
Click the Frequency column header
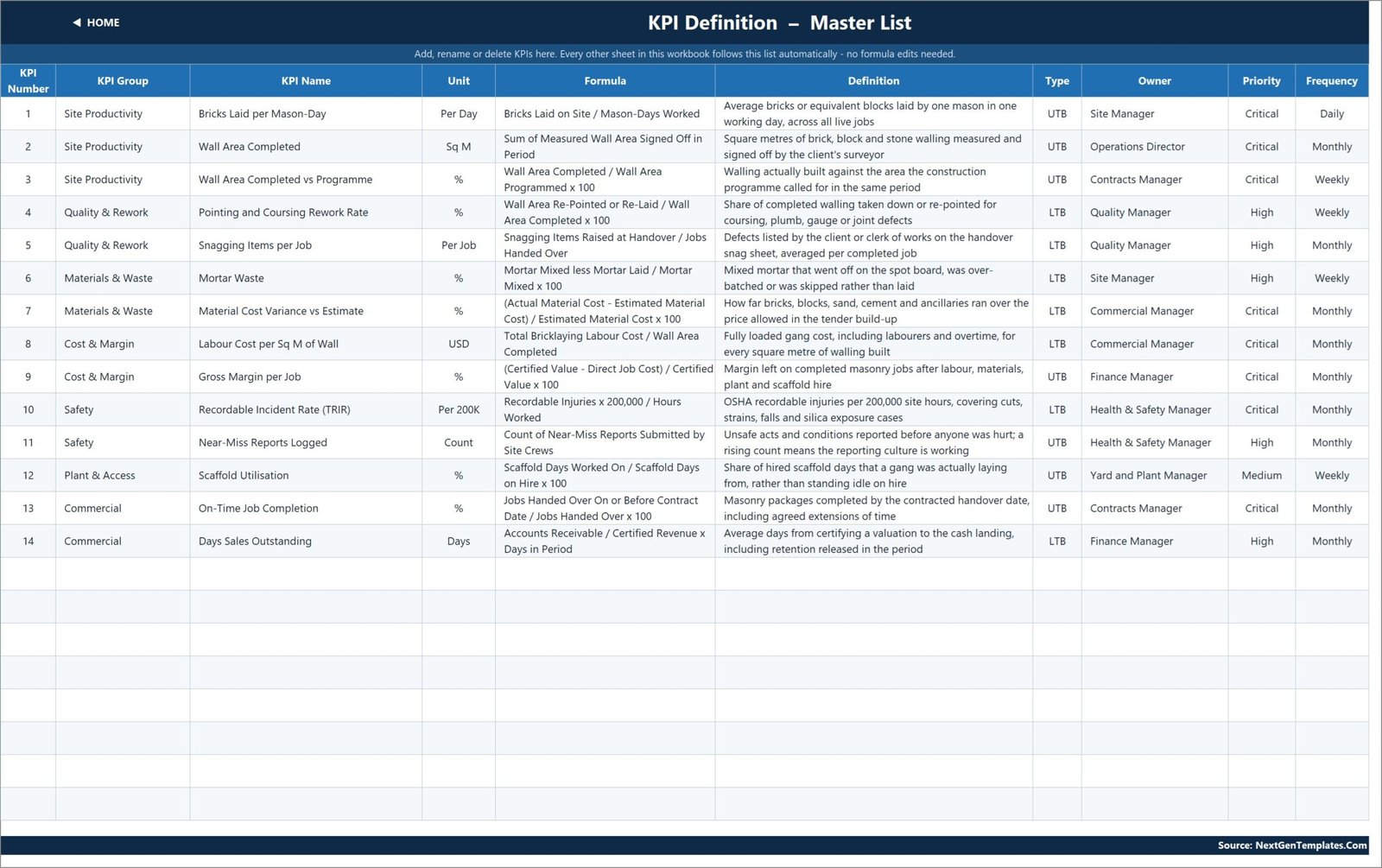1331,80
